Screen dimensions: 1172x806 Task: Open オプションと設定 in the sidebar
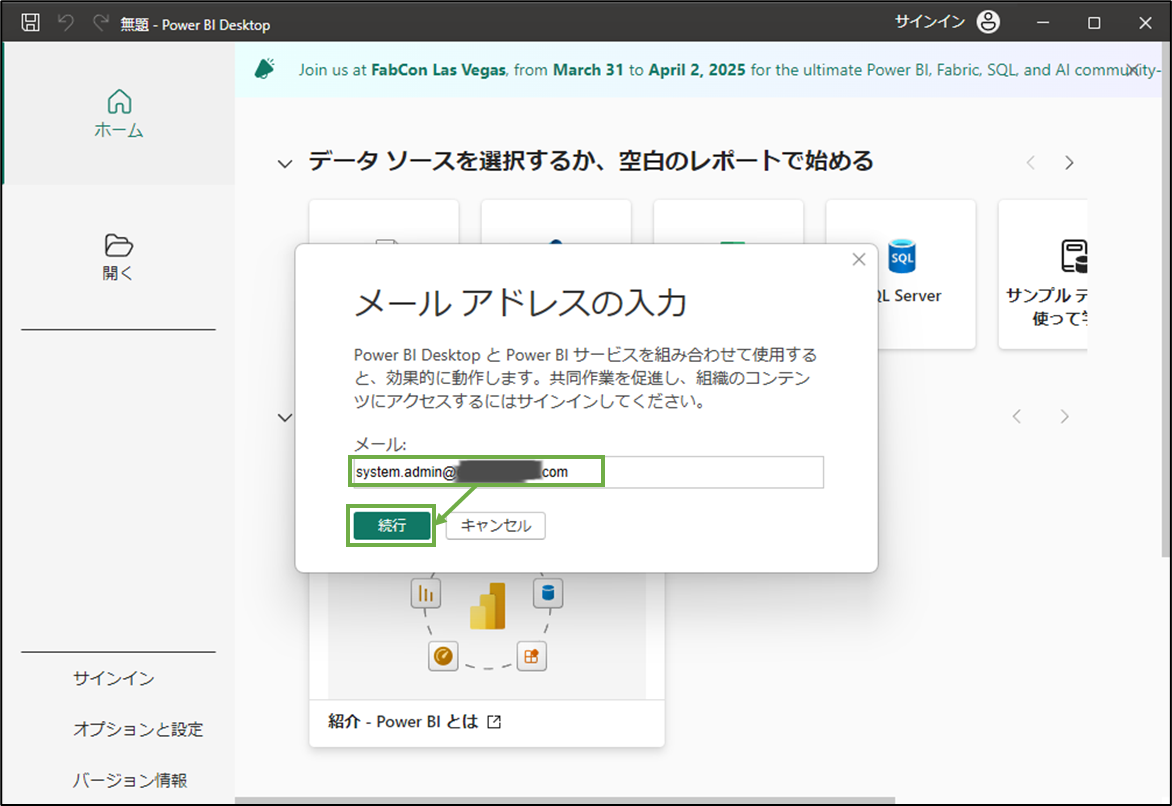pos(138,729)
